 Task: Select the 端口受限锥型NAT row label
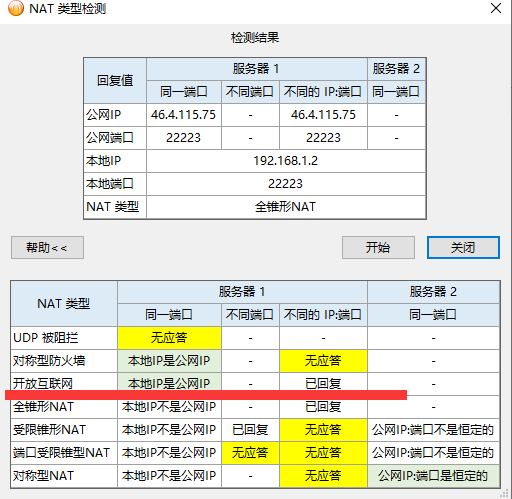coord(61,453)
